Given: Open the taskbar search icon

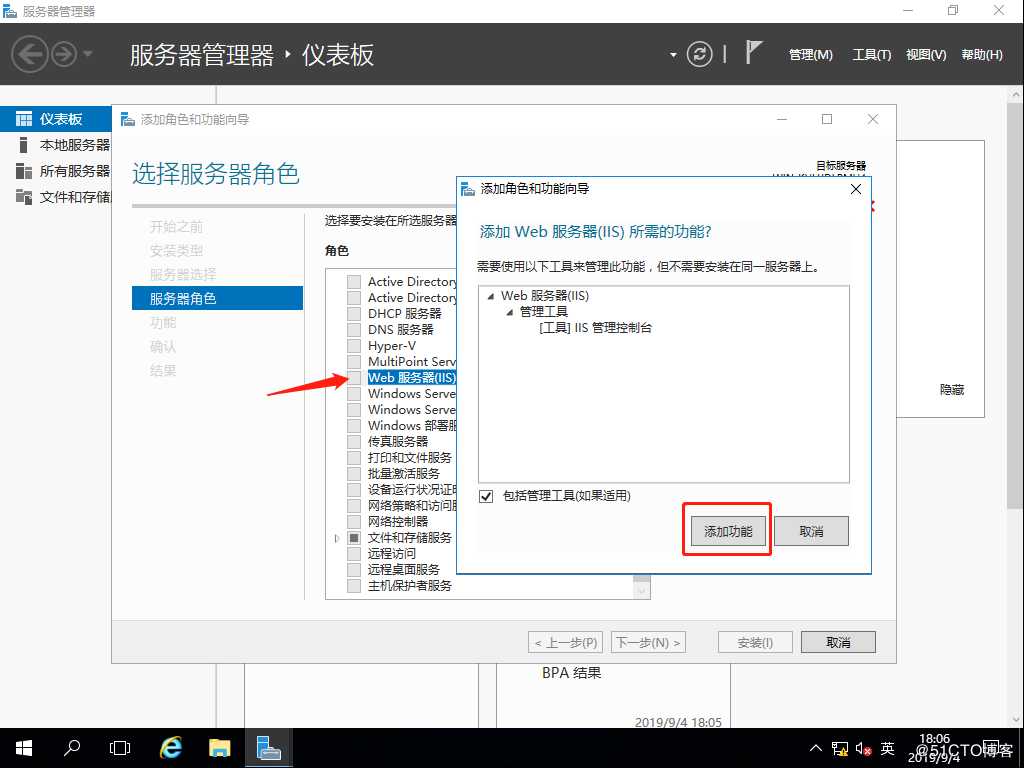Looking at the screenshot, I should [x=72, y=748].
